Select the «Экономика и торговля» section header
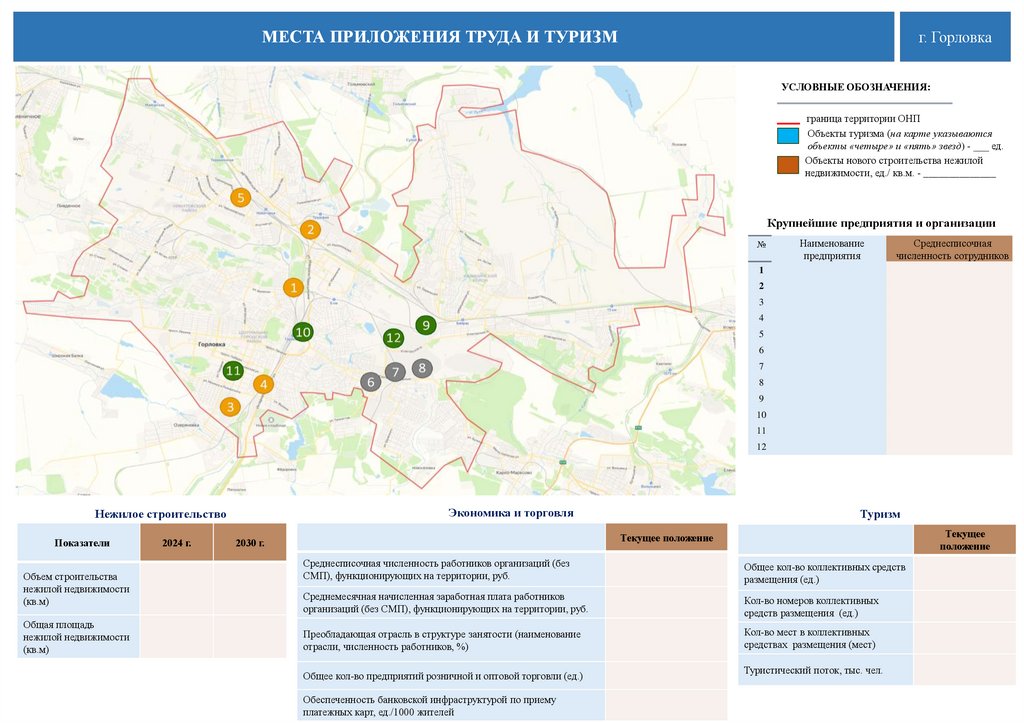This screenshot has height=723, width=1024. click(x=511, y=511)
